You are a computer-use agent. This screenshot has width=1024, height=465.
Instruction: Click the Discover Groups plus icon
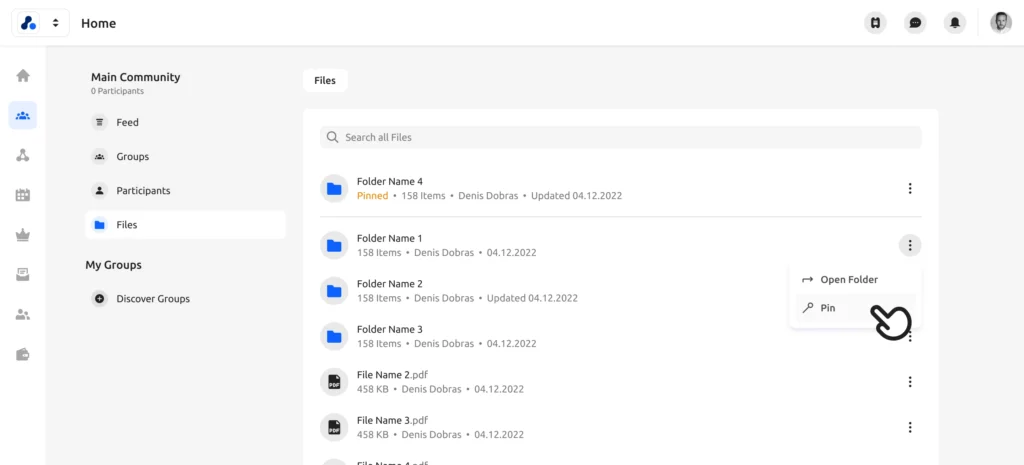pos(99,298)
